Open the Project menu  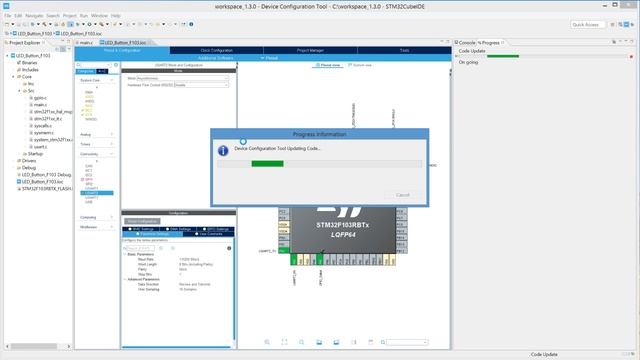tap(69, 16)
